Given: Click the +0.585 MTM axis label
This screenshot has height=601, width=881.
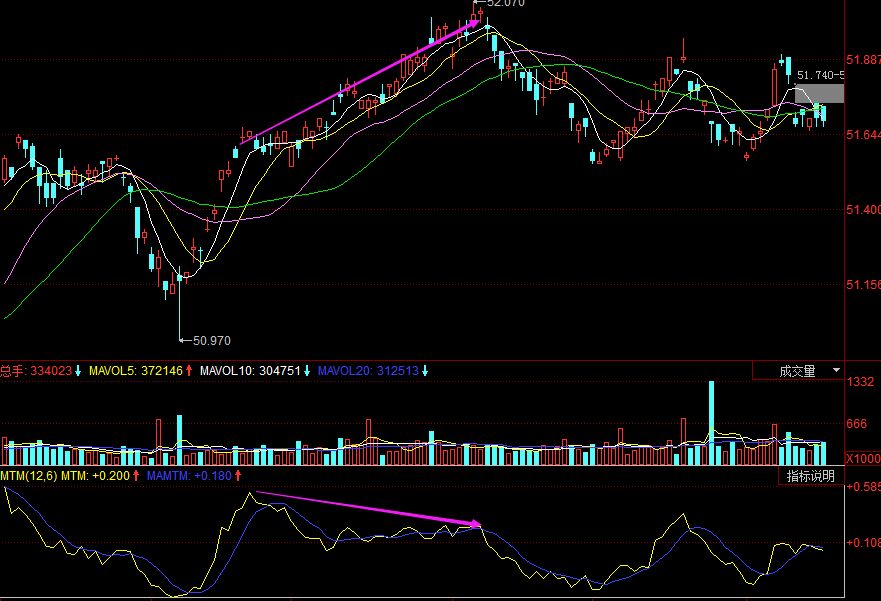Looking at the screenshot, I should 862,488.
